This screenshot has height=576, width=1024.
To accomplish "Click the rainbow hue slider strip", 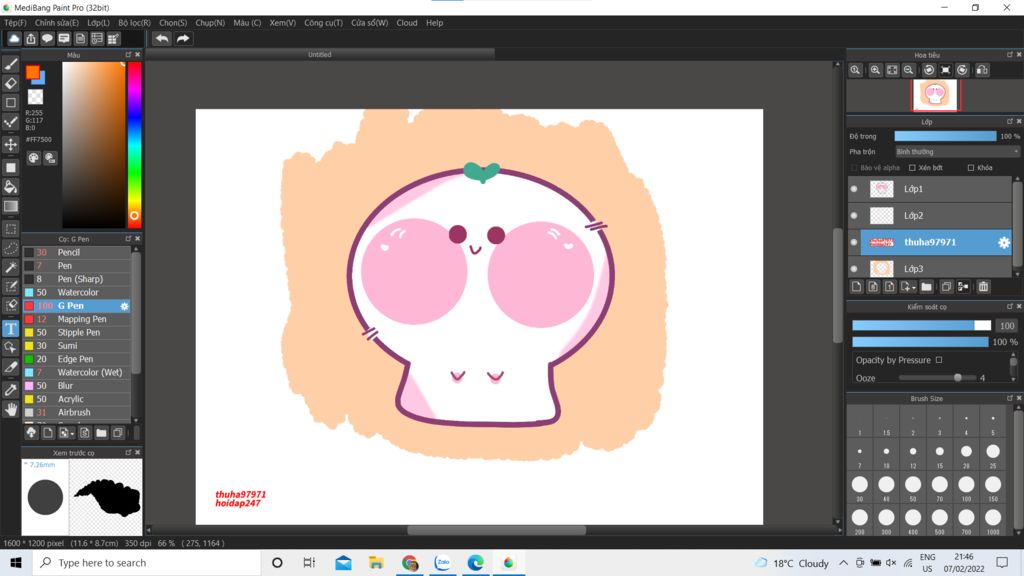I will (x=134, y=144).
